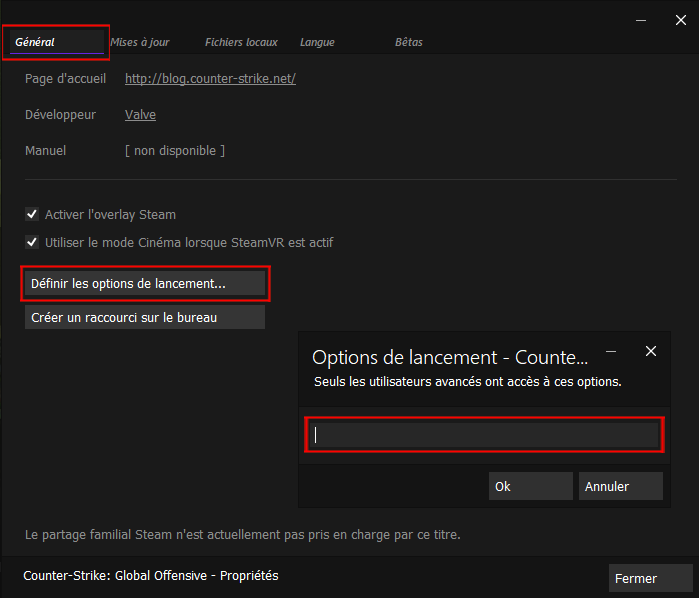Viewport: 699px width, 598px height.
Task: Click the 'Développeur' label
Action: click(x=60, y=115)
